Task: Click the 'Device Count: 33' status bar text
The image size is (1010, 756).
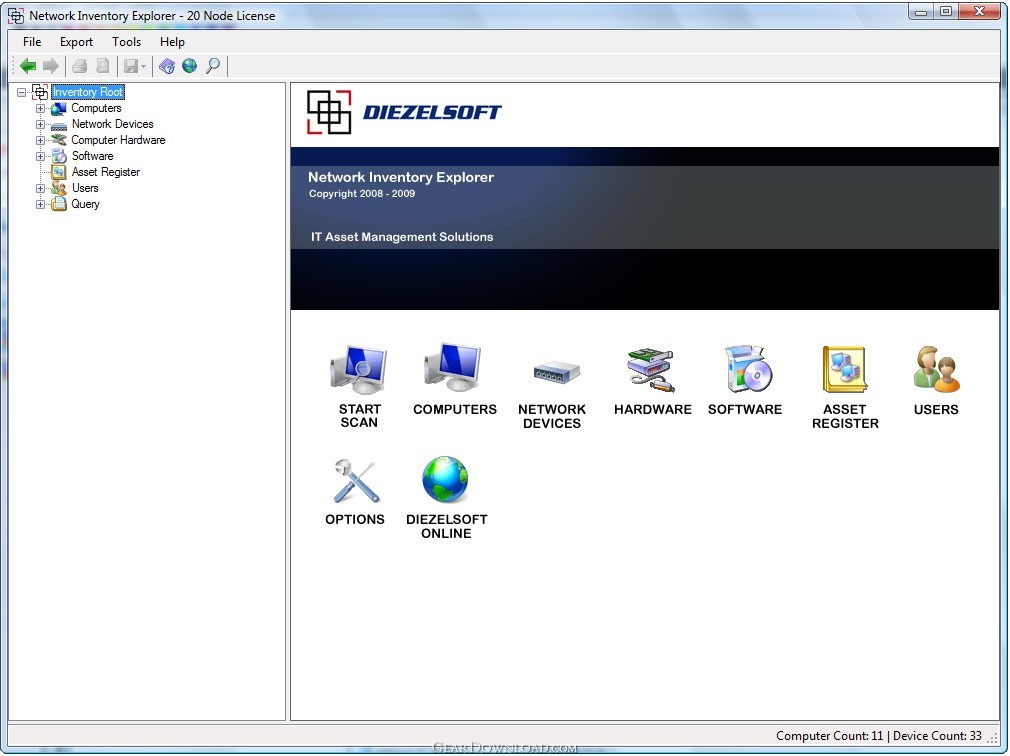Action: [937, 736]
